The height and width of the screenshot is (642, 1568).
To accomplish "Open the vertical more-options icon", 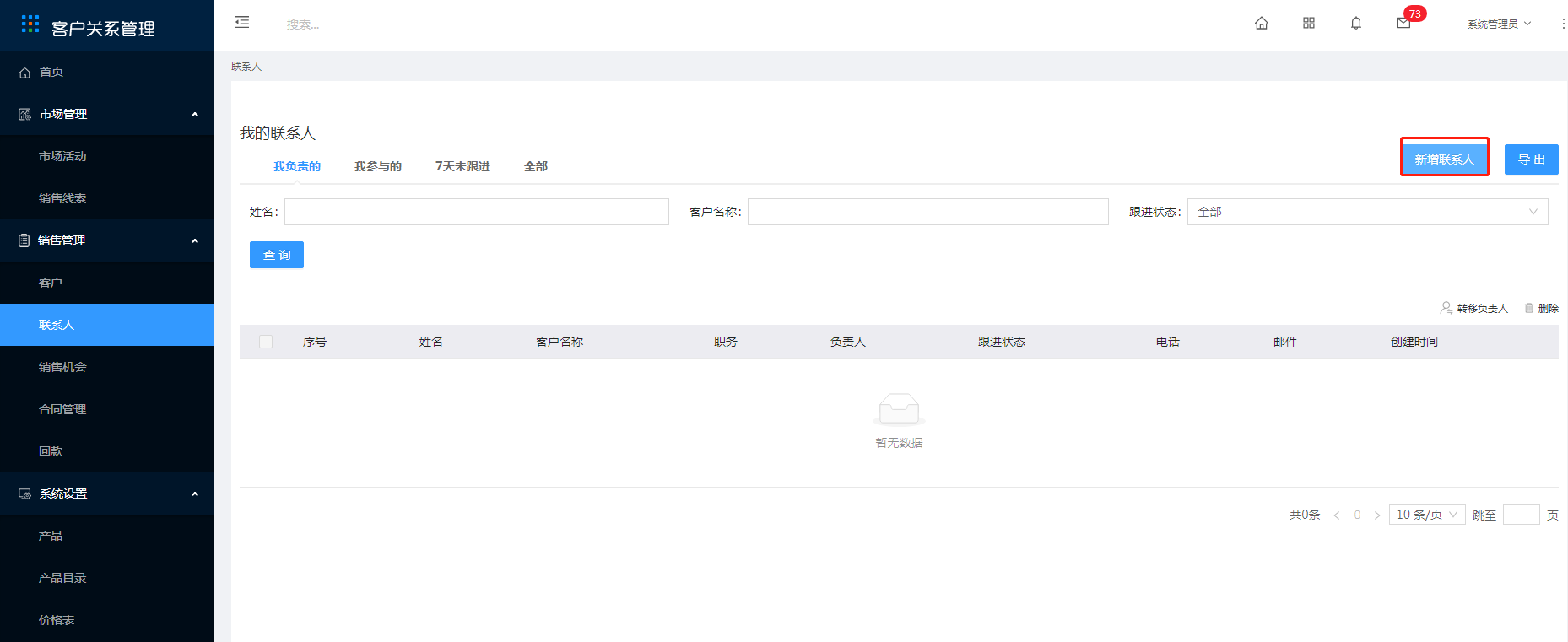I will pyautogui.click(x=1563, y=24).
